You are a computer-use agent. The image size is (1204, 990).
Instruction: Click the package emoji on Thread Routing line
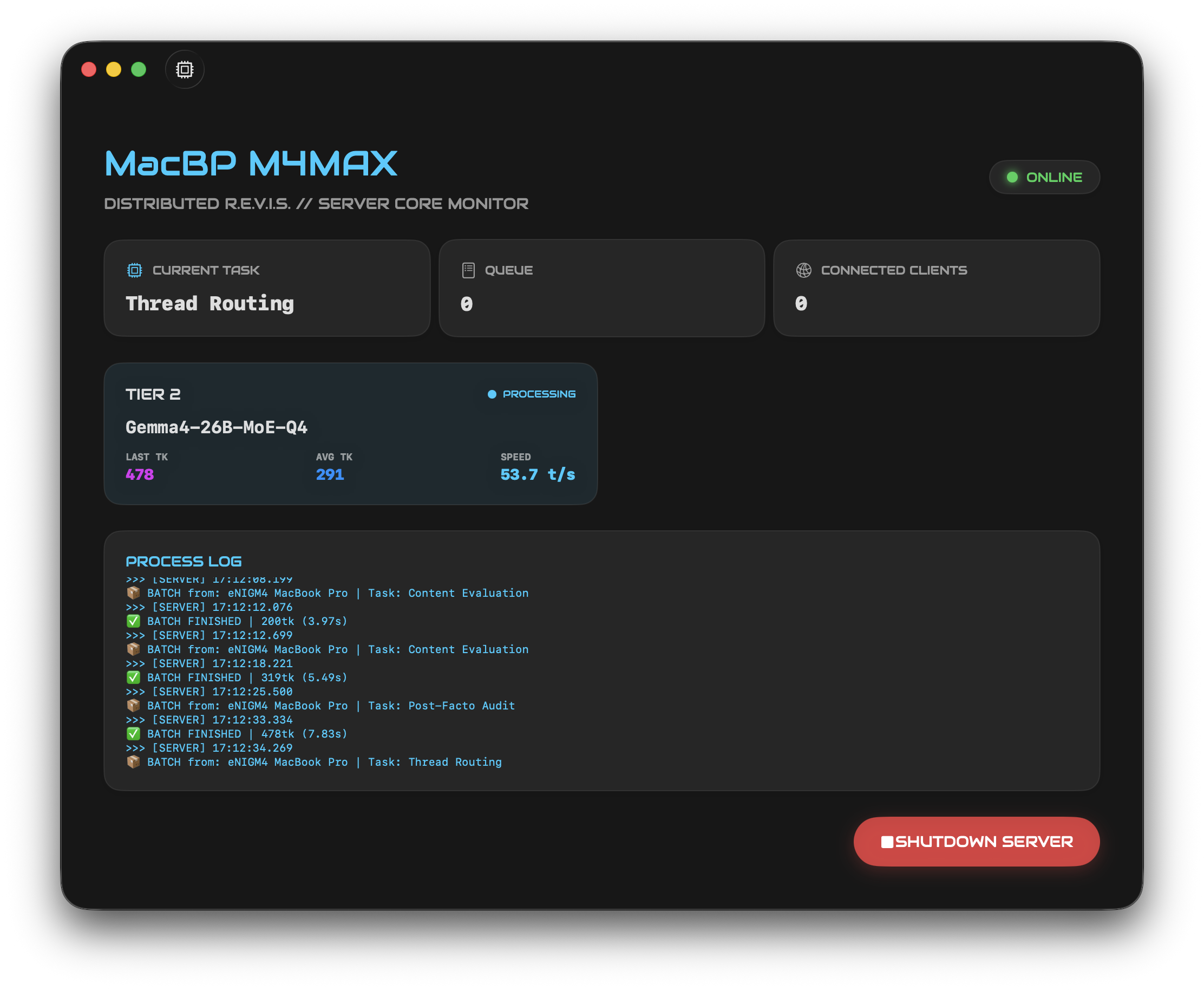coord(133,762)
